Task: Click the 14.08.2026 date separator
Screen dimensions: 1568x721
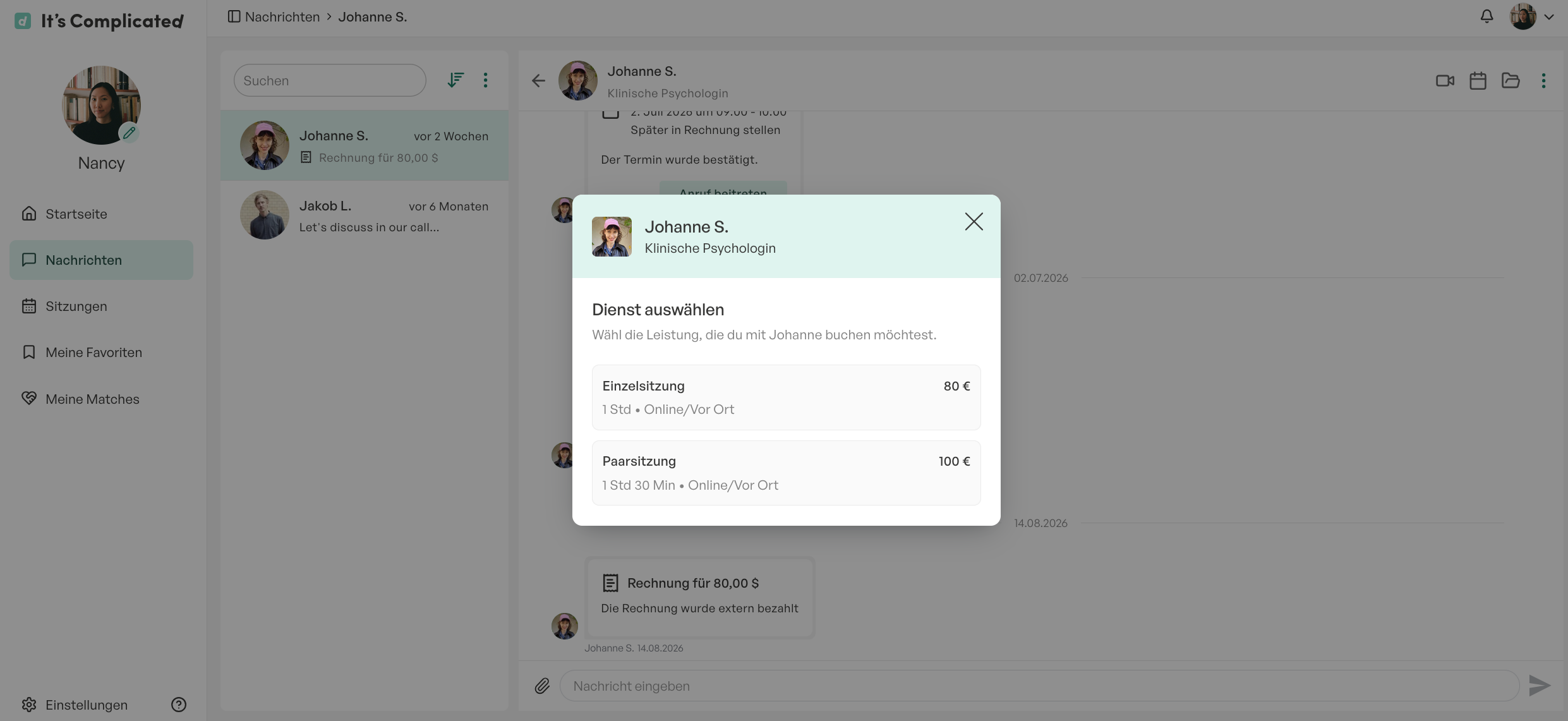Action: pos(1040,523)
